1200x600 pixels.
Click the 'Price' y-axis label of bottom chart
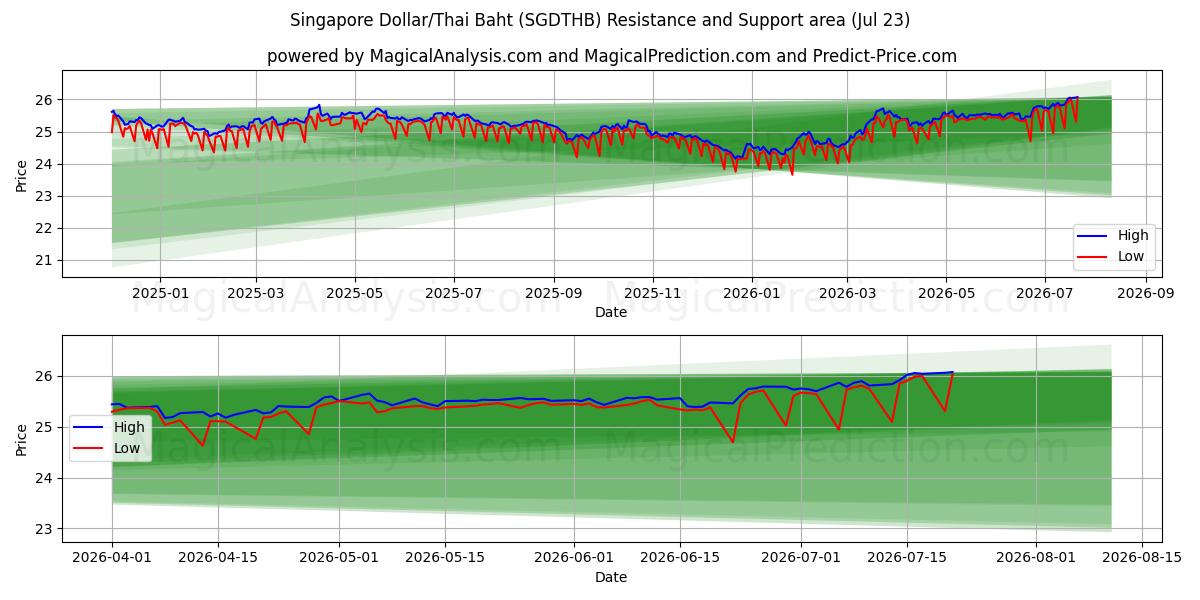point(22,439)
